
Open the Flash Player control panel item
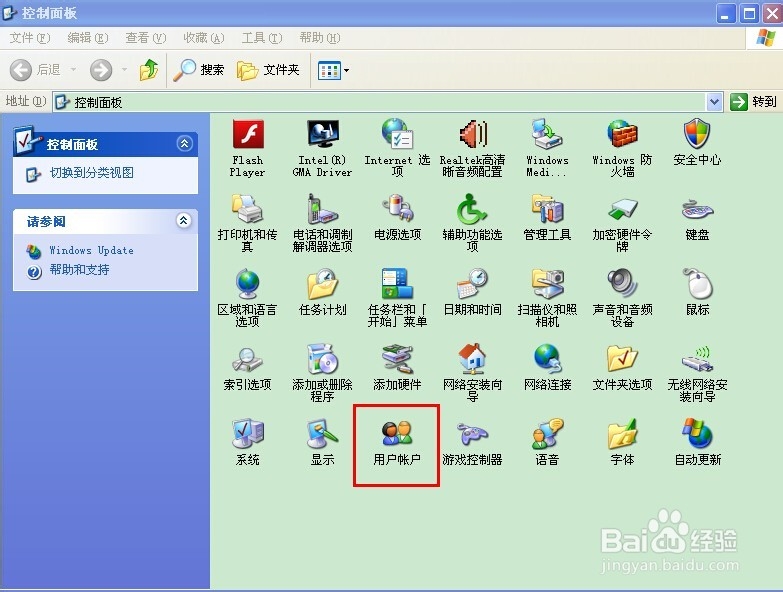click(x=248, y=148)
